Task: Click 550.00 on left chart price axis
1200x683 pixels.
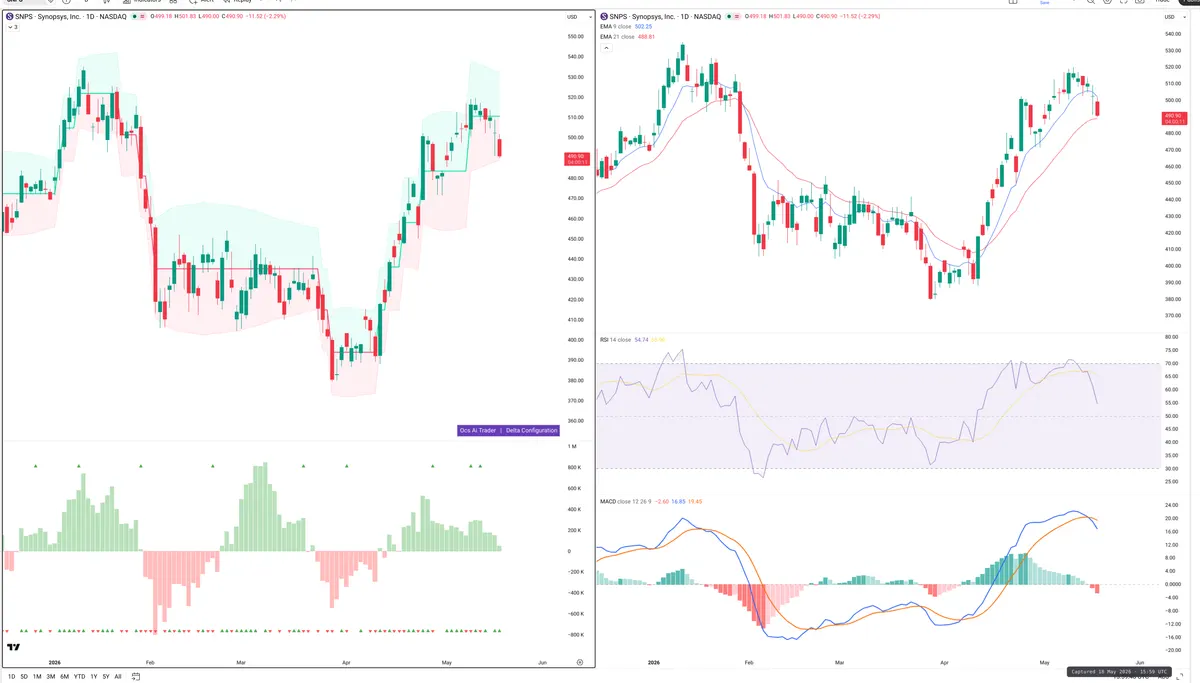Action: 576,36
